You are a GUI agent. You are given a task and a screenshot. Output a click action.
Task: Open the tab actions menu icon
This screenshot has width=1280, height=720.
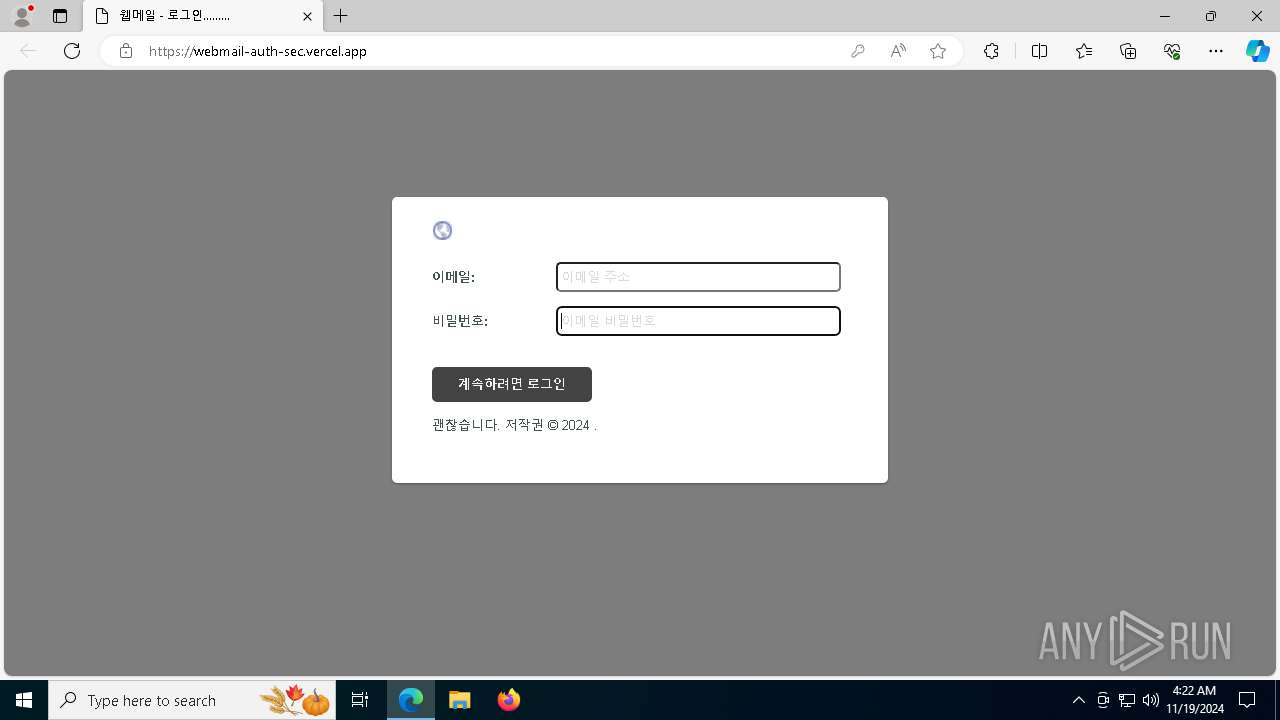coord(60,16)
